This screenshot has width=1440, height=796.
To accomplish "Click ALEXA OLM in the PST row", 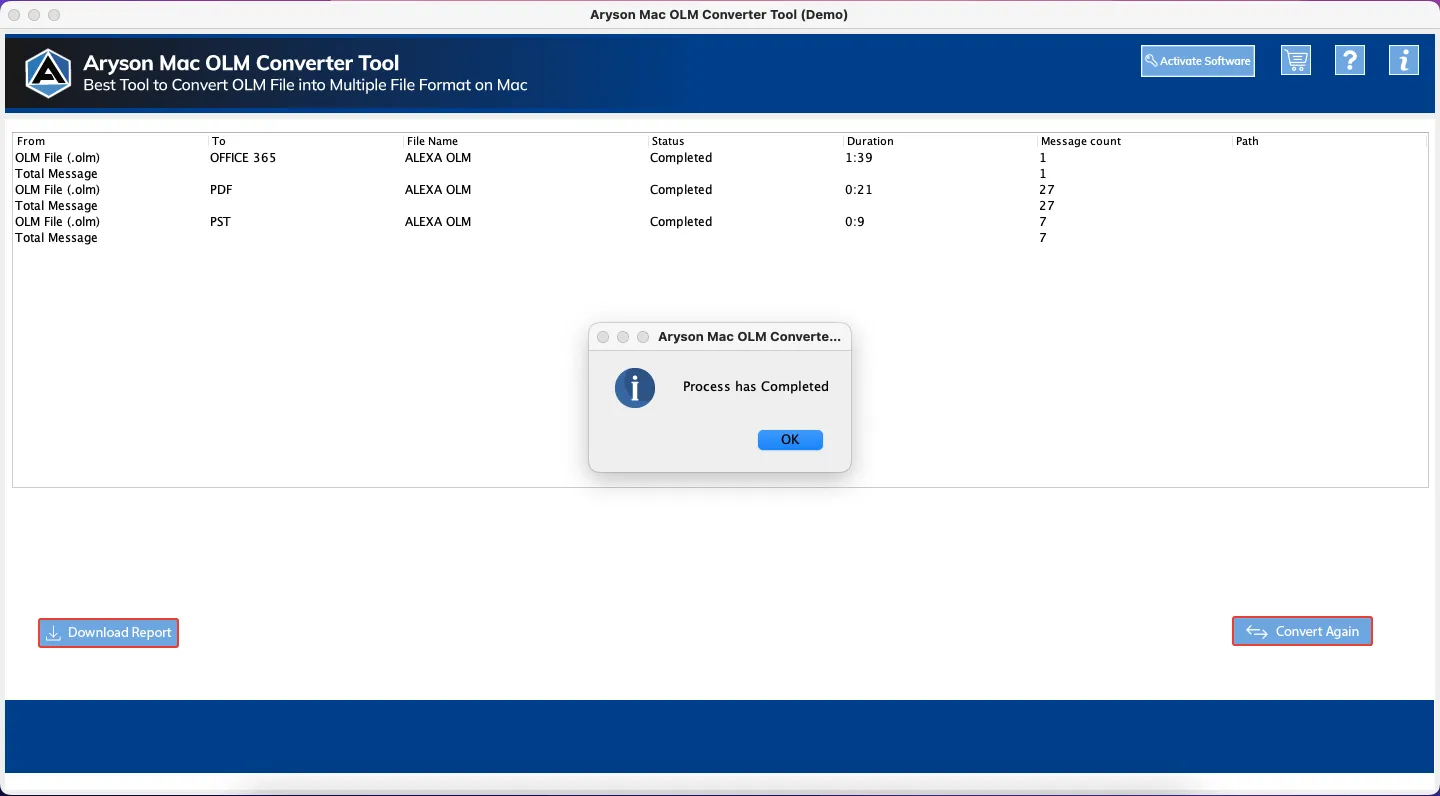I will click(438, 222).
